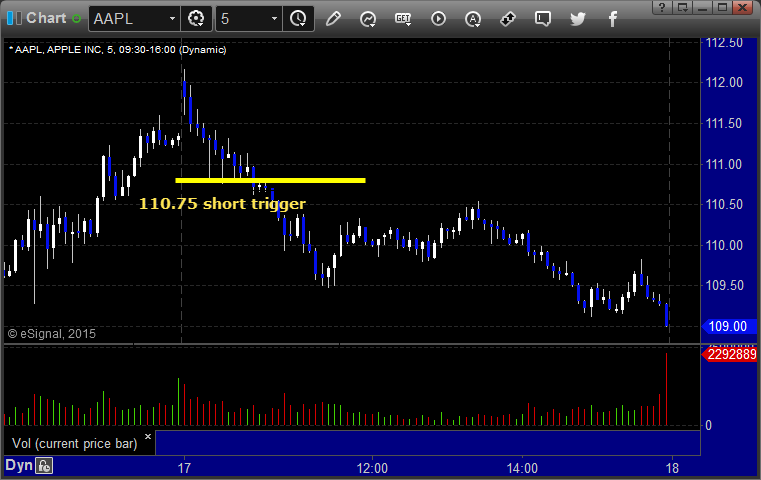761x480 pixels.
Task: Click the 110.00 price axis label
Action: coord(724,245)
